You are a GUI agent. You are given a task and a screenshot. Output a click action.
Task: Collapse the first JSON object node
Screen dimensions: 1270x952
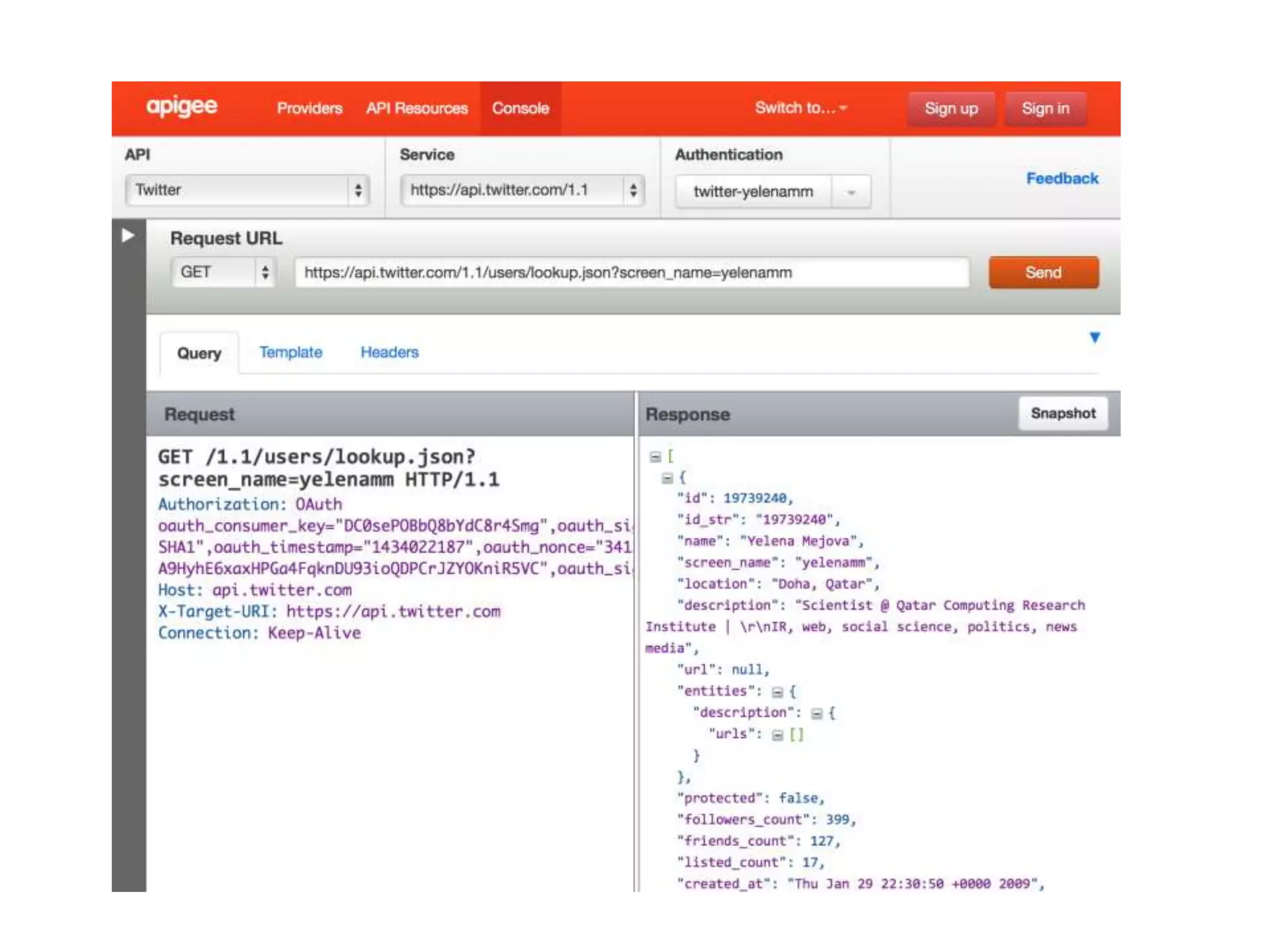[x=667, y=478]
